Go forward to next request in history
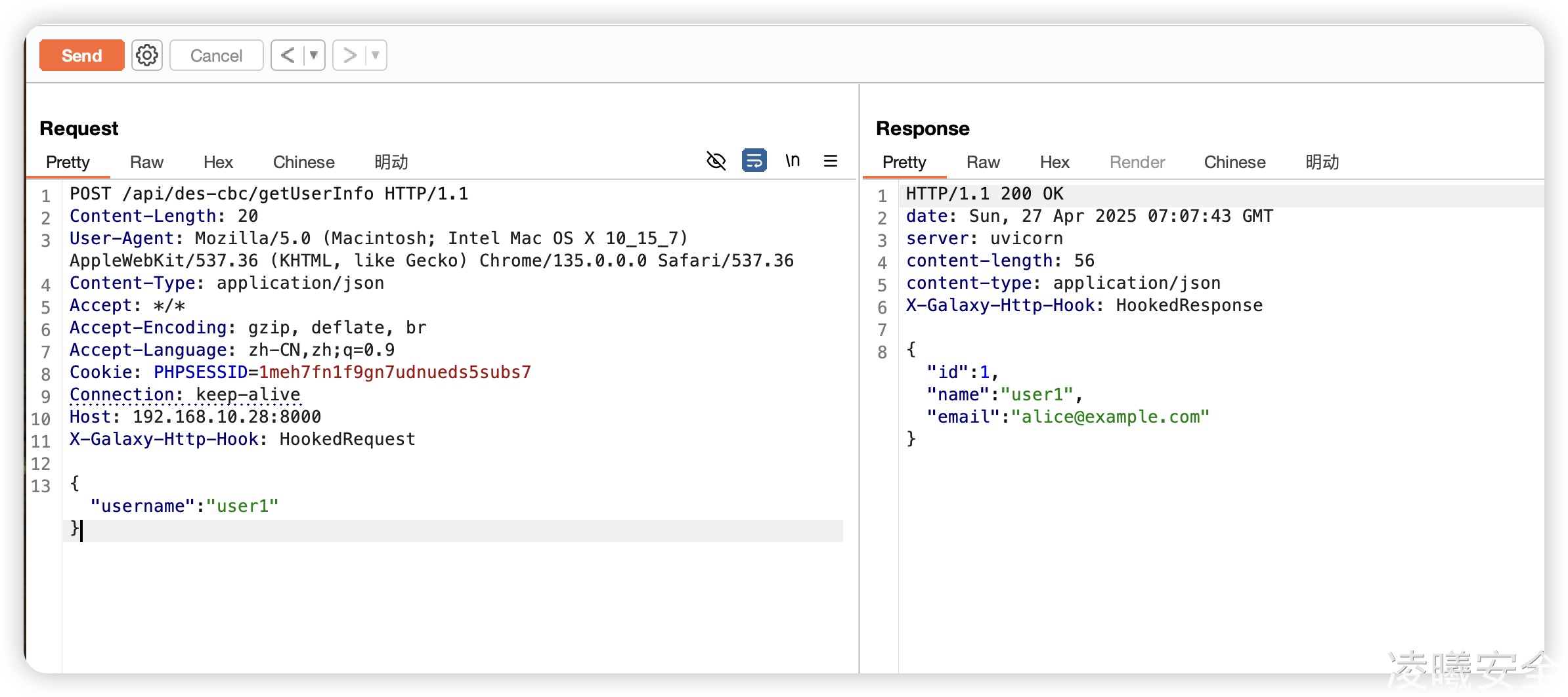 pyautogui.click(x=349, y=55)
